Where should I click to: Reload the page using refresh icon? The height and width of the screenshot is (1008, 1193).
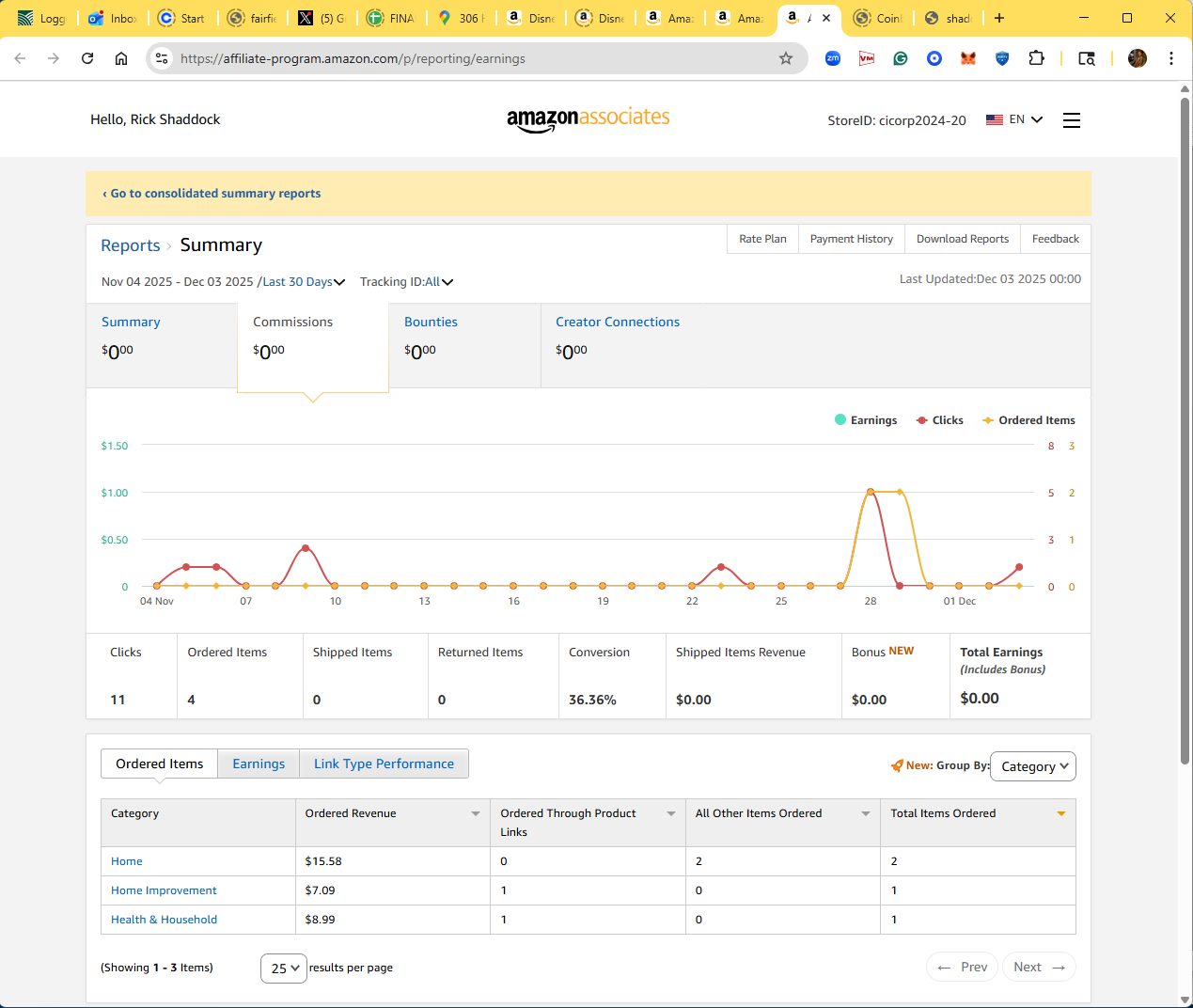tap(87, 58)
